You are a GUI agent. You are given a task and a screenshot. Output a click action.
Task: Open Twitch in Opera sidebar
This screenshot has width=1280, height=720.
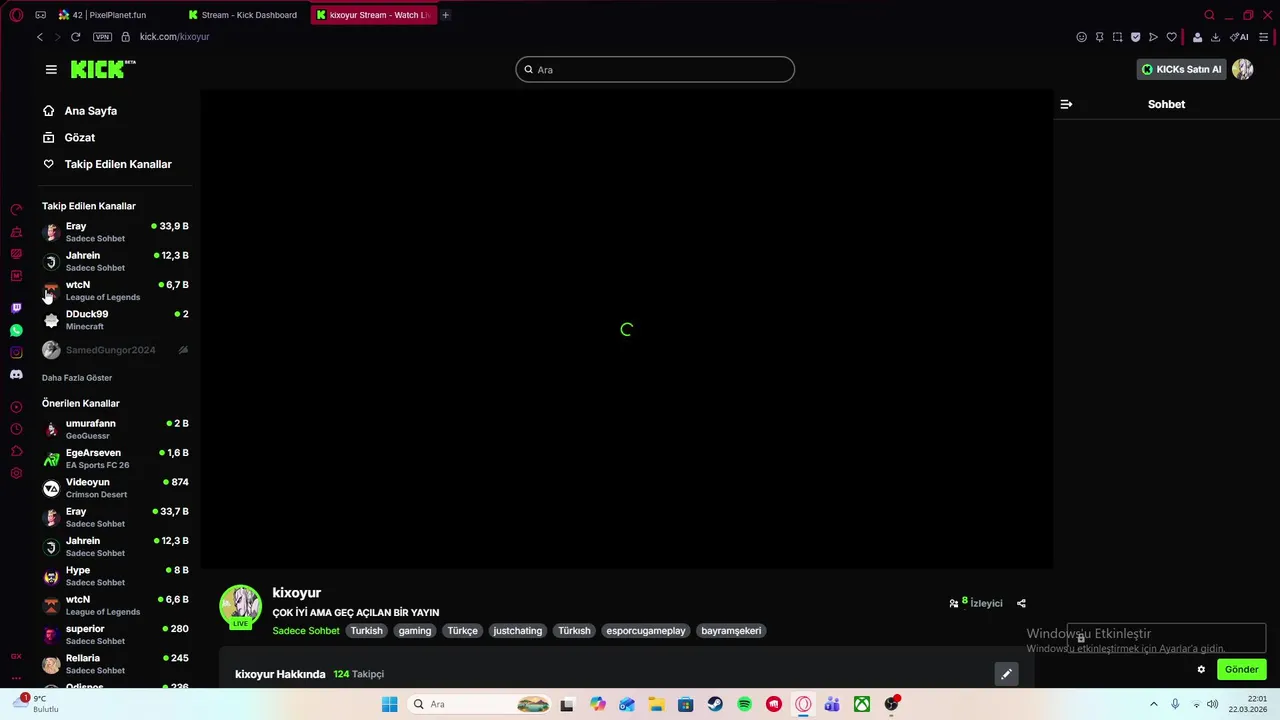[16, 308]
